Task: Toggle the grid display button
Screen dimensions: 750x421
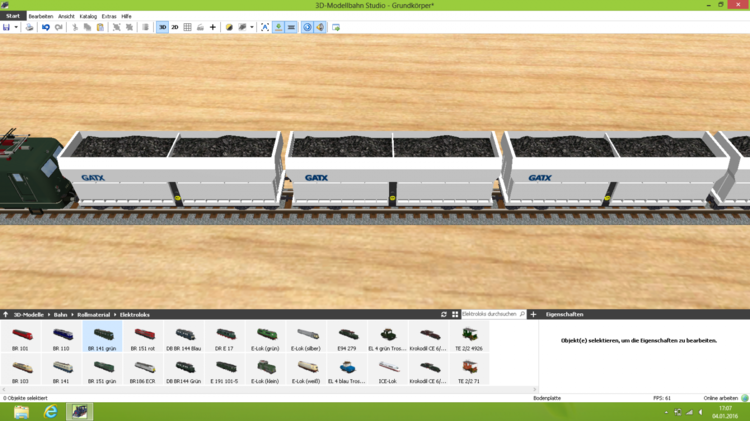Action: [188, 27]
